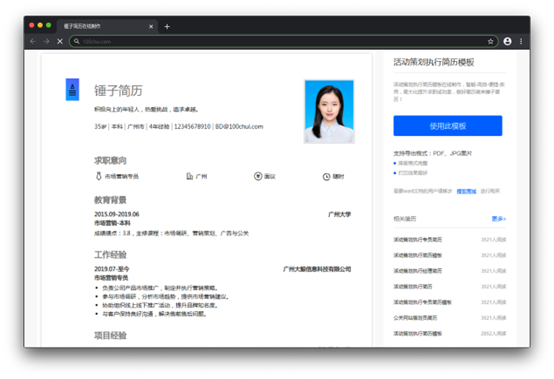Close the 锤子简历 browser tab
This screenshot has width=554, height=379.
151,26
